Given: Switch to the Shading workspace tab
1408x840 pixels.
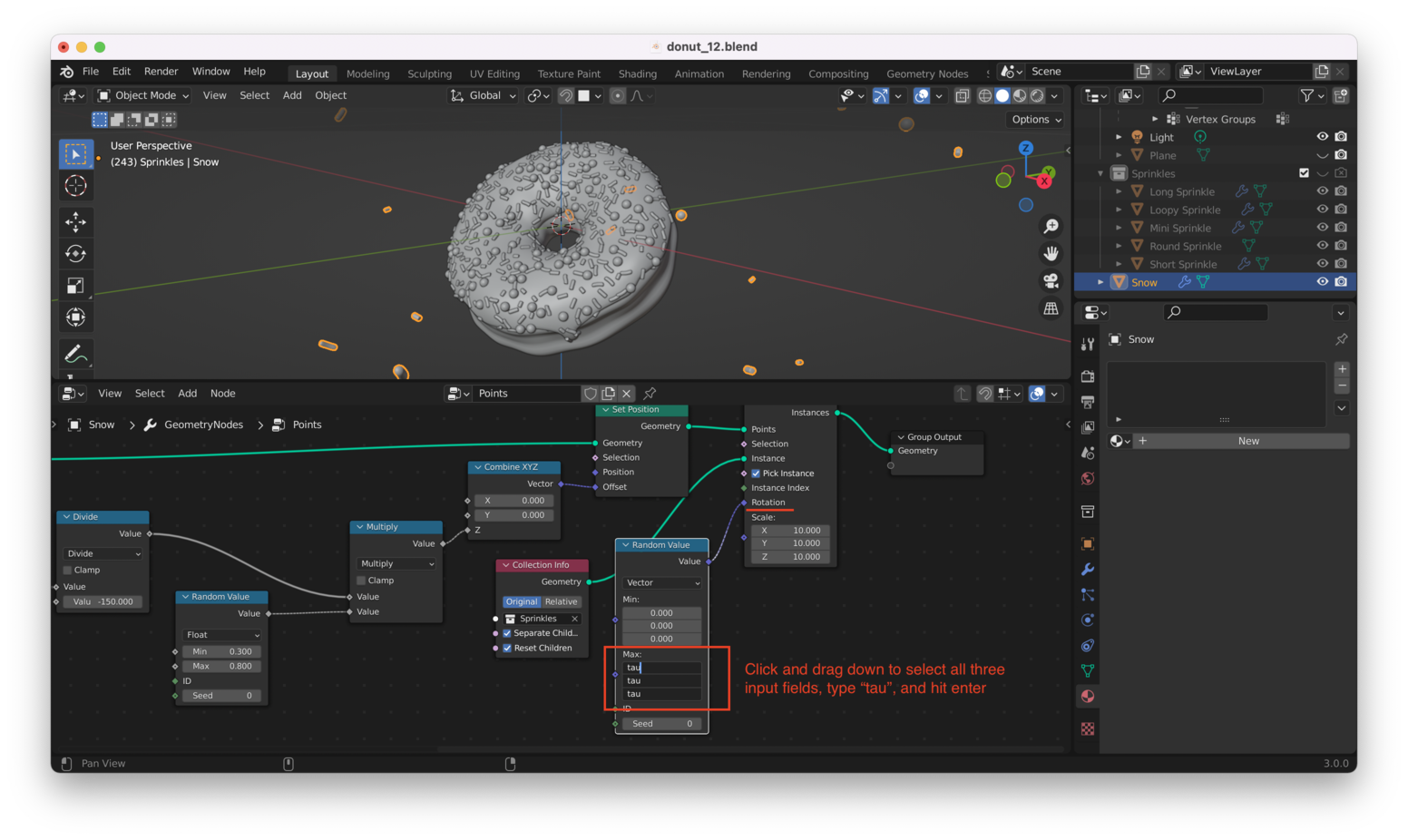Looking at the screenshot, I should coord(637,73).
